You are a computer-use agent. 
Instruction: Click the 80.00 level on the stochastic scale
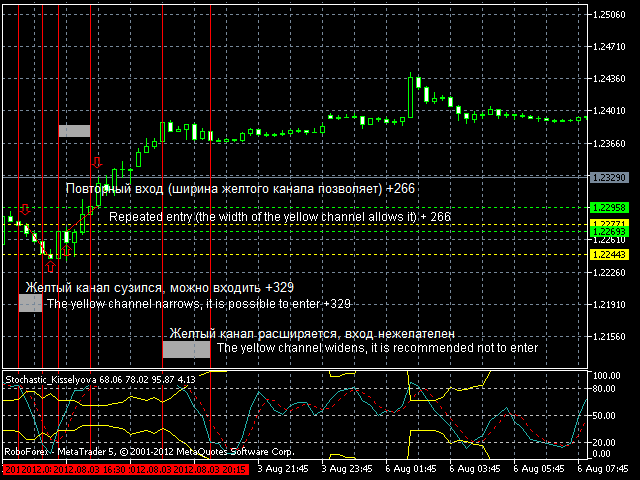[x=606, y=389]
